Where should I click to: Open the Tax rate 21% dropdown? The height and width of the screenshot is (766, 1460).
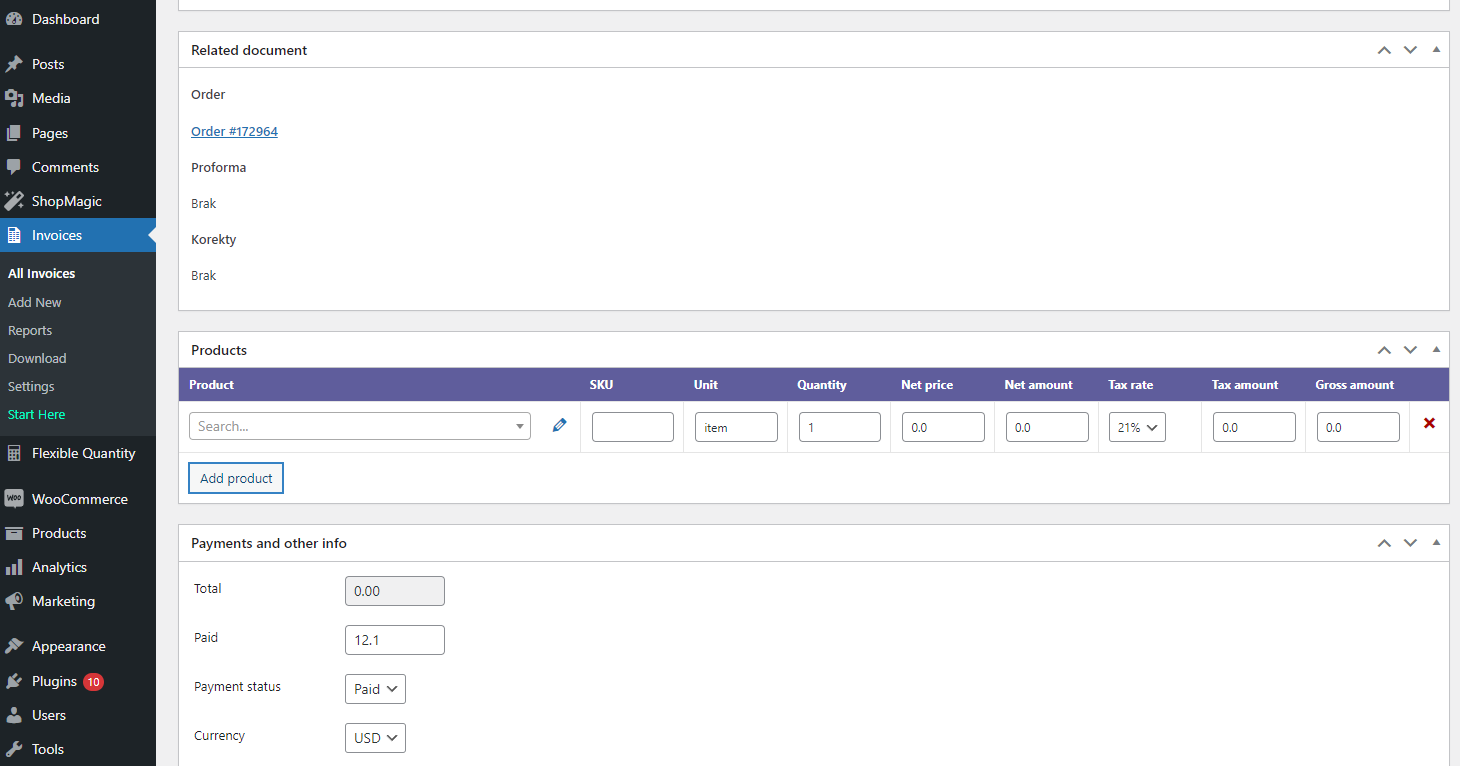coord(1137,427)
